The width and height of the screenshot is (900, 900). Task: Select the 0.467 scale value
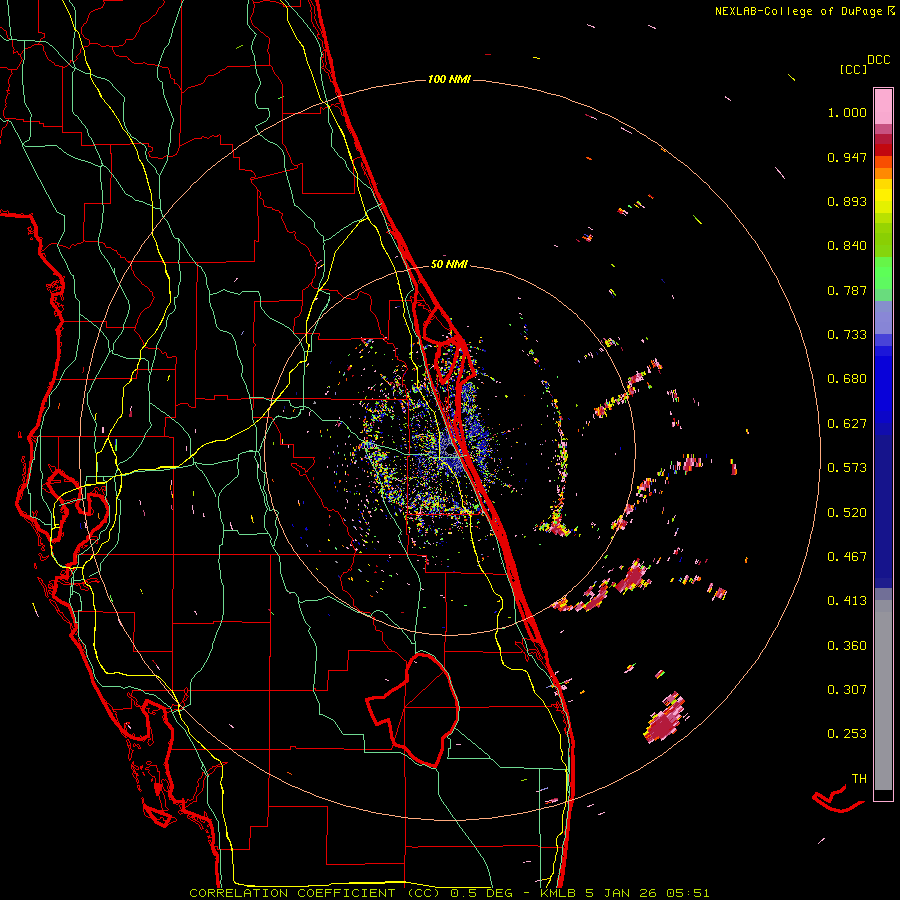(x=847, y=557)
